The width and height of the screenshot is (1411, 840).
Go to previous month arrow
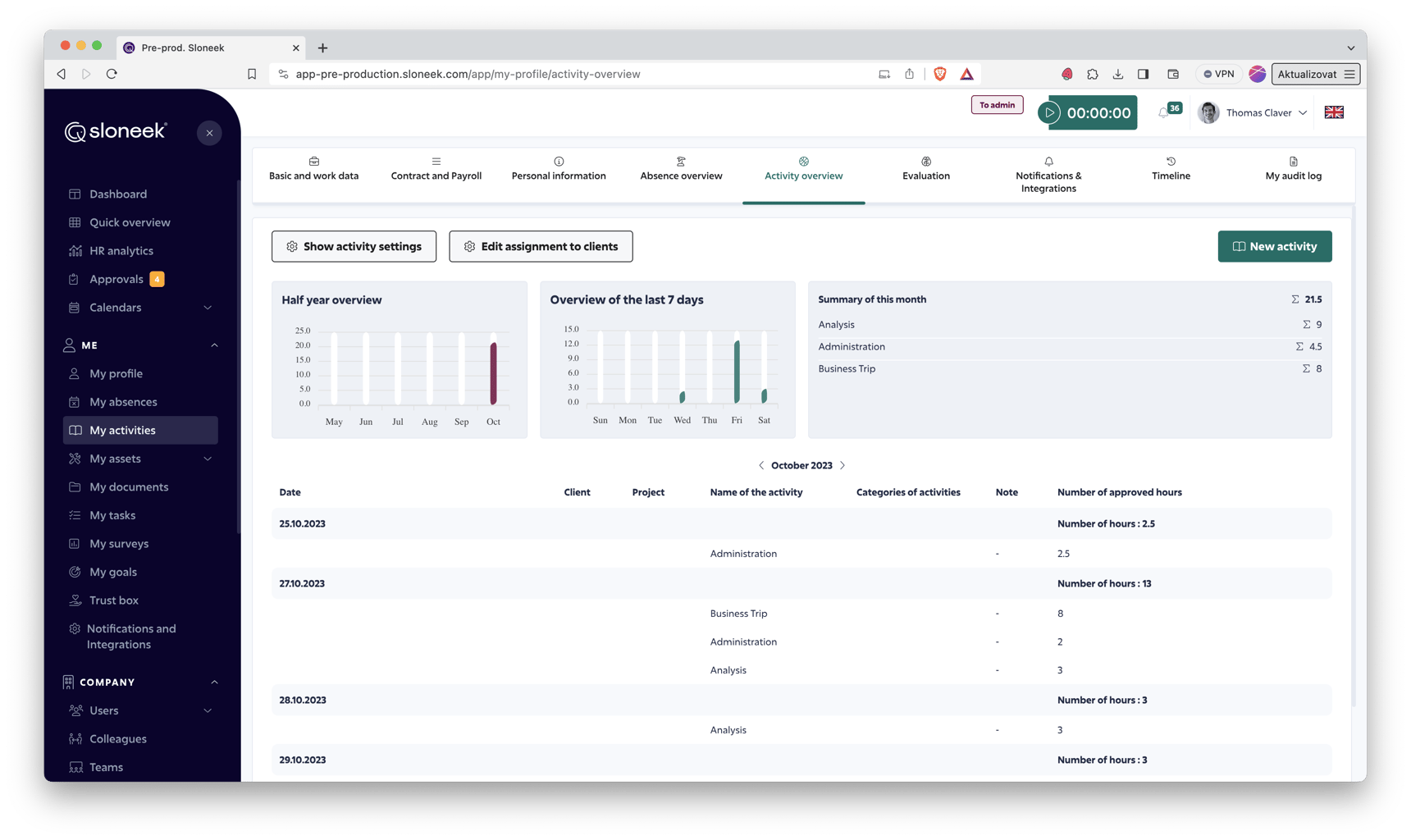point(761,465)
